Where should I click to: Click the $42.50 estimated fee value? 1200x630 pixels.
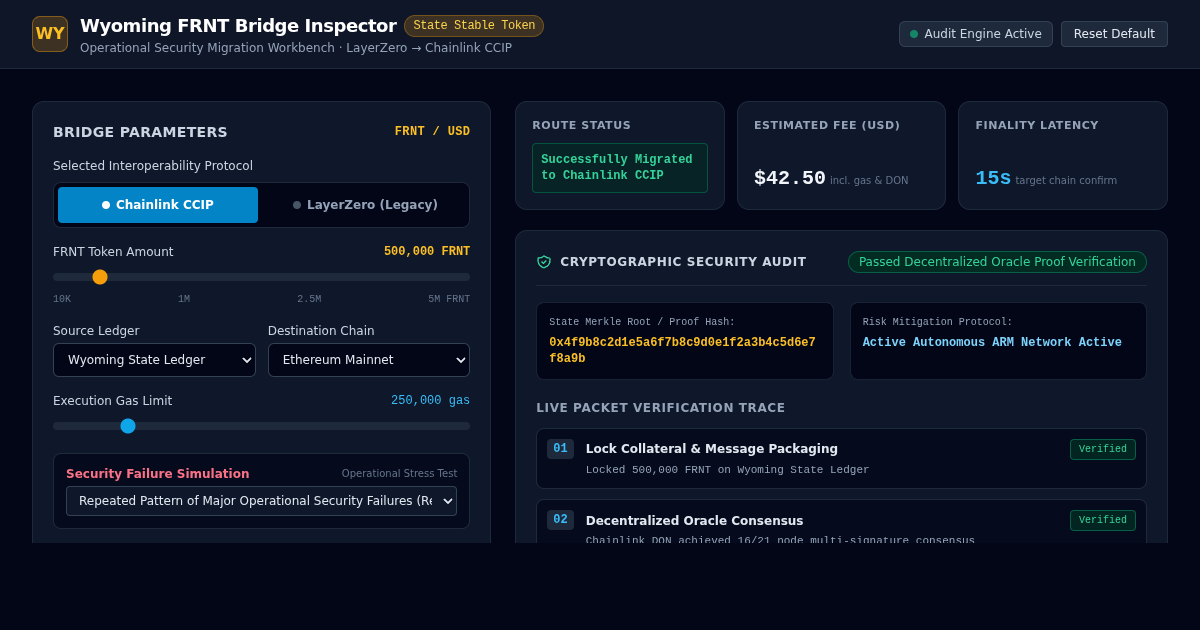click(x=790, y=178)
